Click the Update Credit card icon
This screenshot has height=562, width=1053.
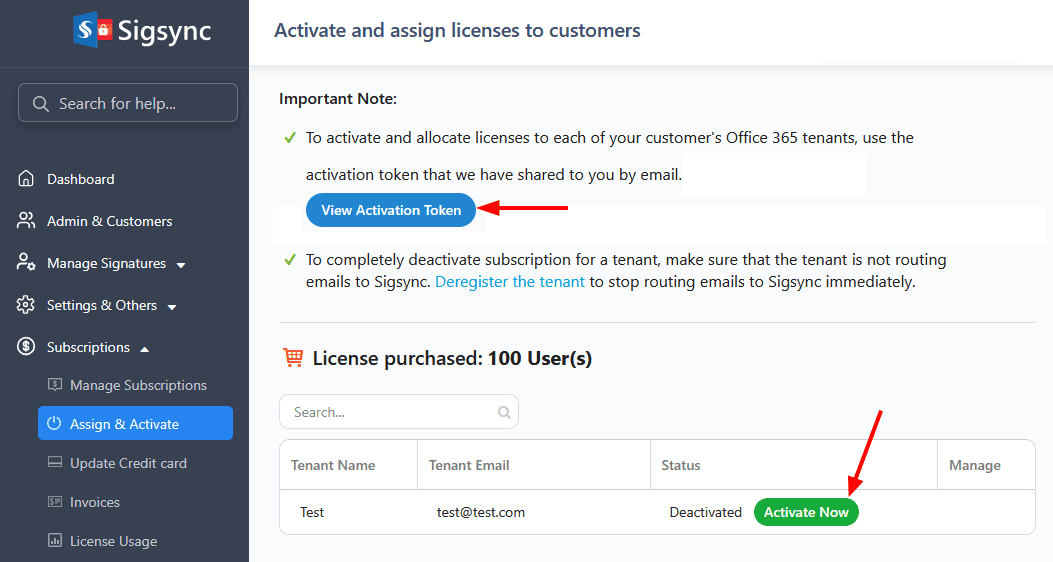[x=55, y=463]
